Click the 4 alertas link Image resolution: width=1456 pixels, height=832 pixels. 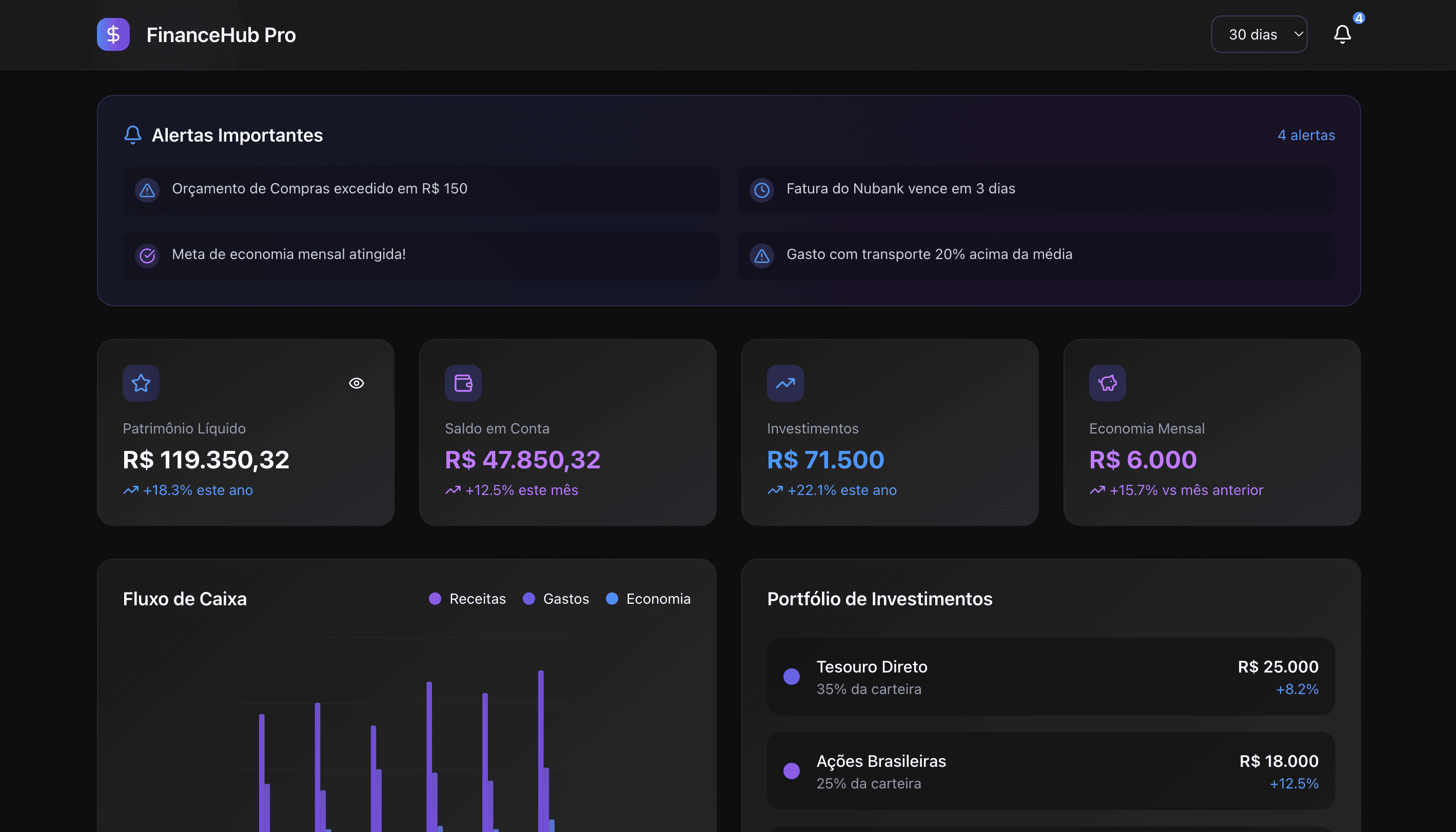click(x=1306, y=135)
